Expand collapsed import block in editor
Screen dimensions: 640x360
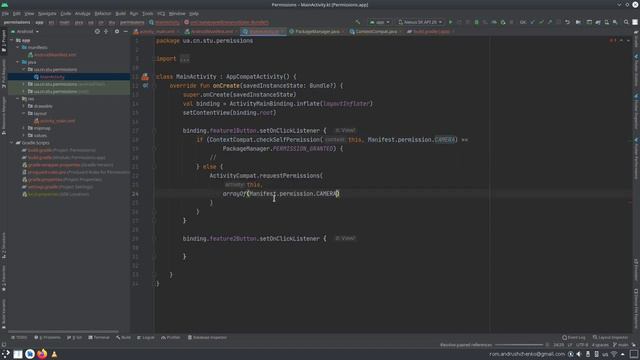pyautogui.click(x=184, y=59)
